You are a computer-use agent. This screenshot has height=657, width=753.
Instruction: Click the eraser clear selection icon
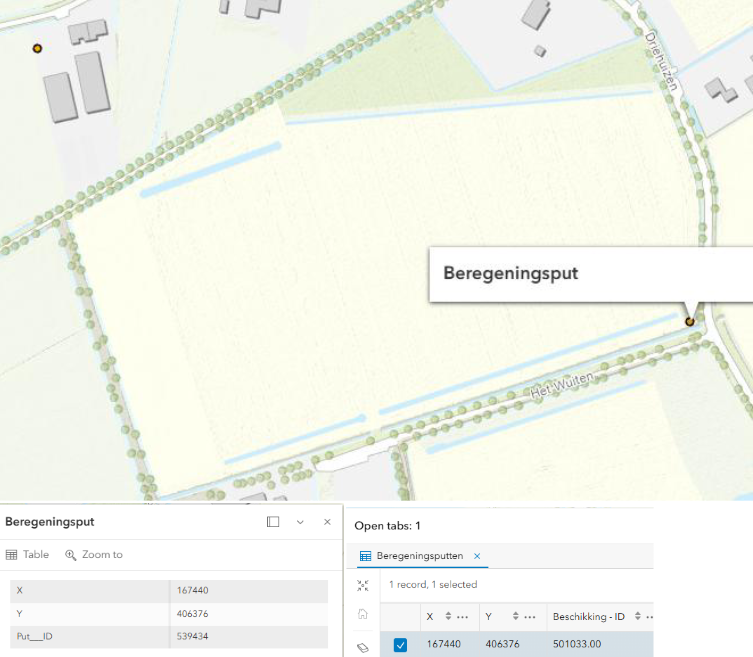pos(362,647)
